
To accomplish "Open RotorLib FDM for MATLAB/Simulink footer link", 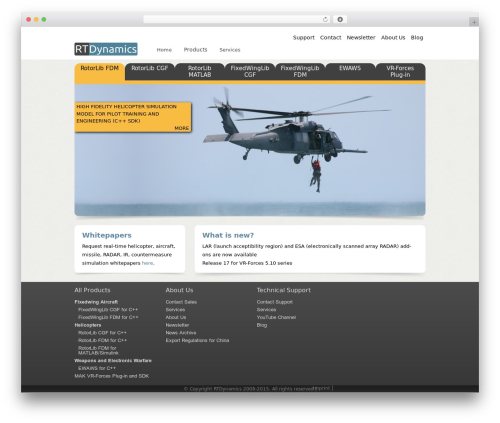I will [98, 350].
